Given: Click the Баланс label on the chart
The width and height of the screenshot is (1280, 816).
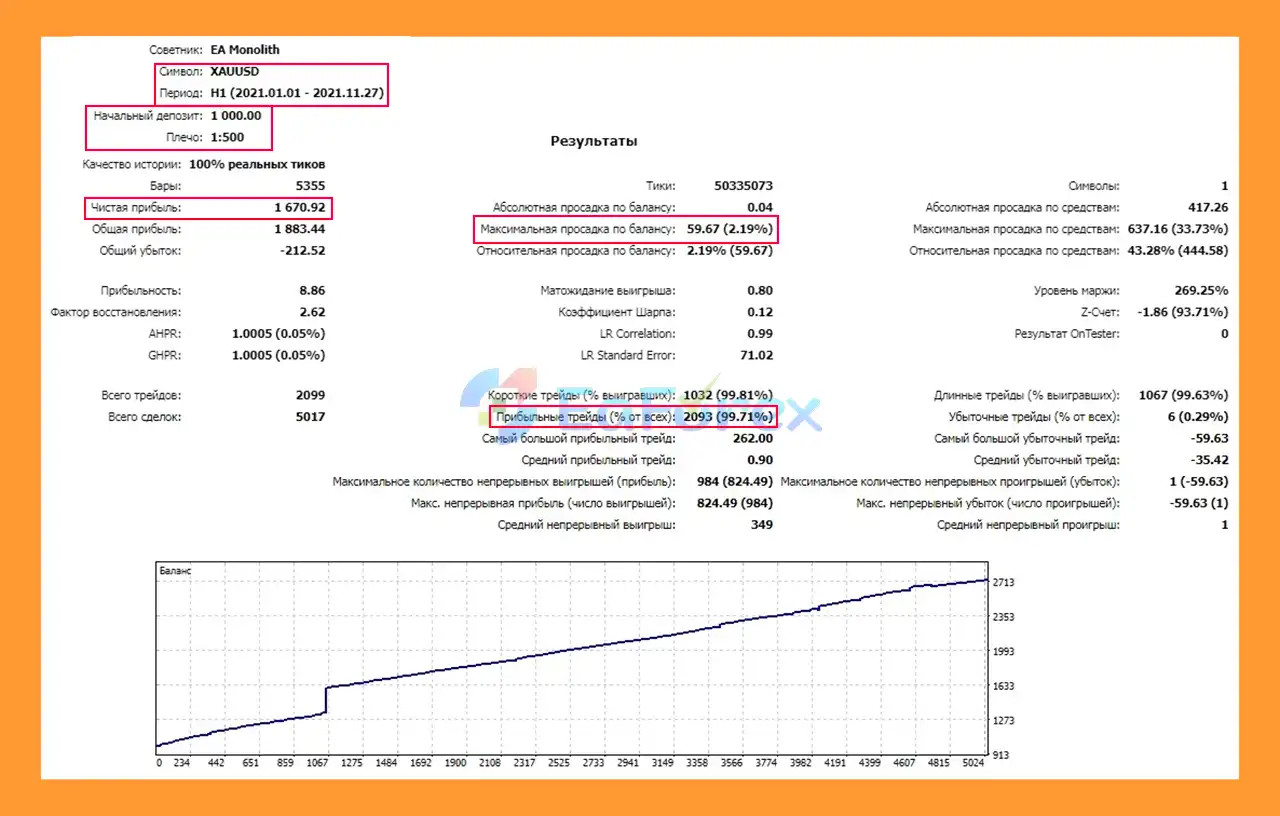Looking at the screenshot, I should pyautogui.click(x=175, y=571).
